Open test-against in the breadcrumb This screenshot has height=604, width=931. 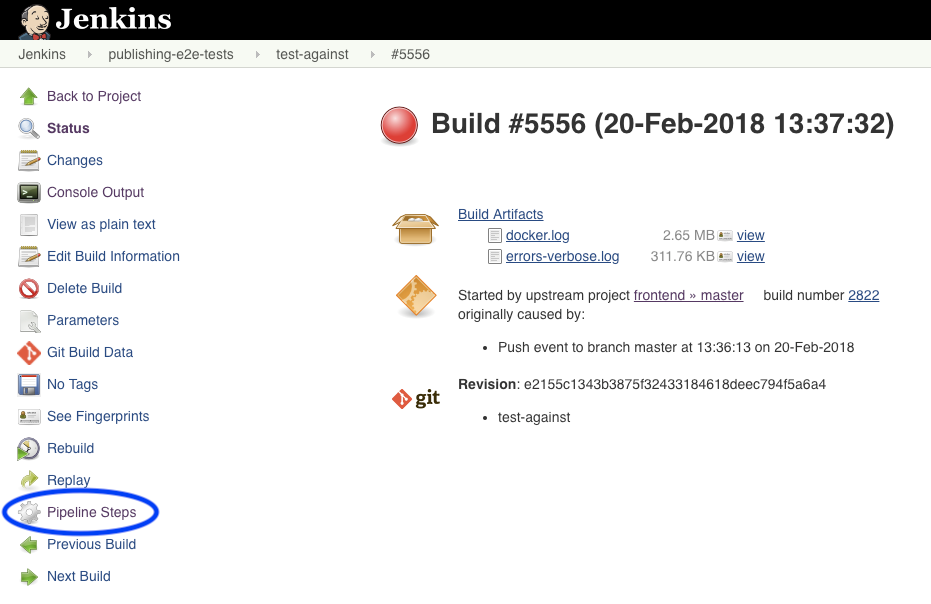[x=312, y=55]
